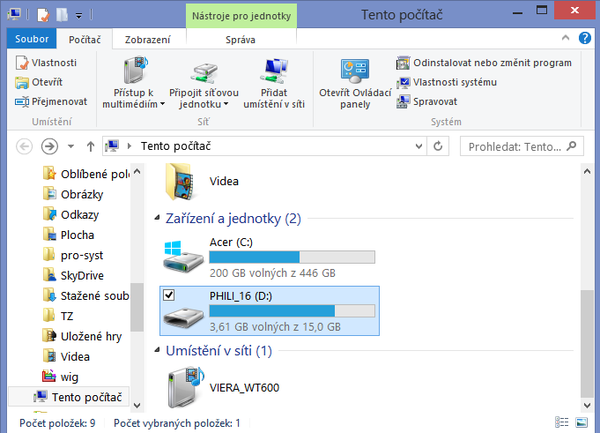Select Uložené hry in the navigation pane
This screenshot has height=433, width=600.
pos(82,336)
